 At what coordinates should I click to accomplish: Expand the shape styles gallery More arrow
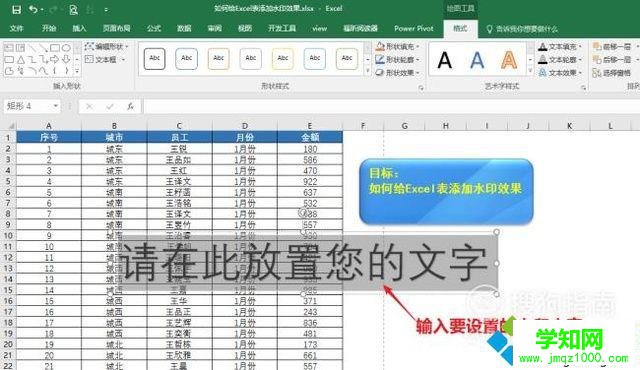coord(367,71)
